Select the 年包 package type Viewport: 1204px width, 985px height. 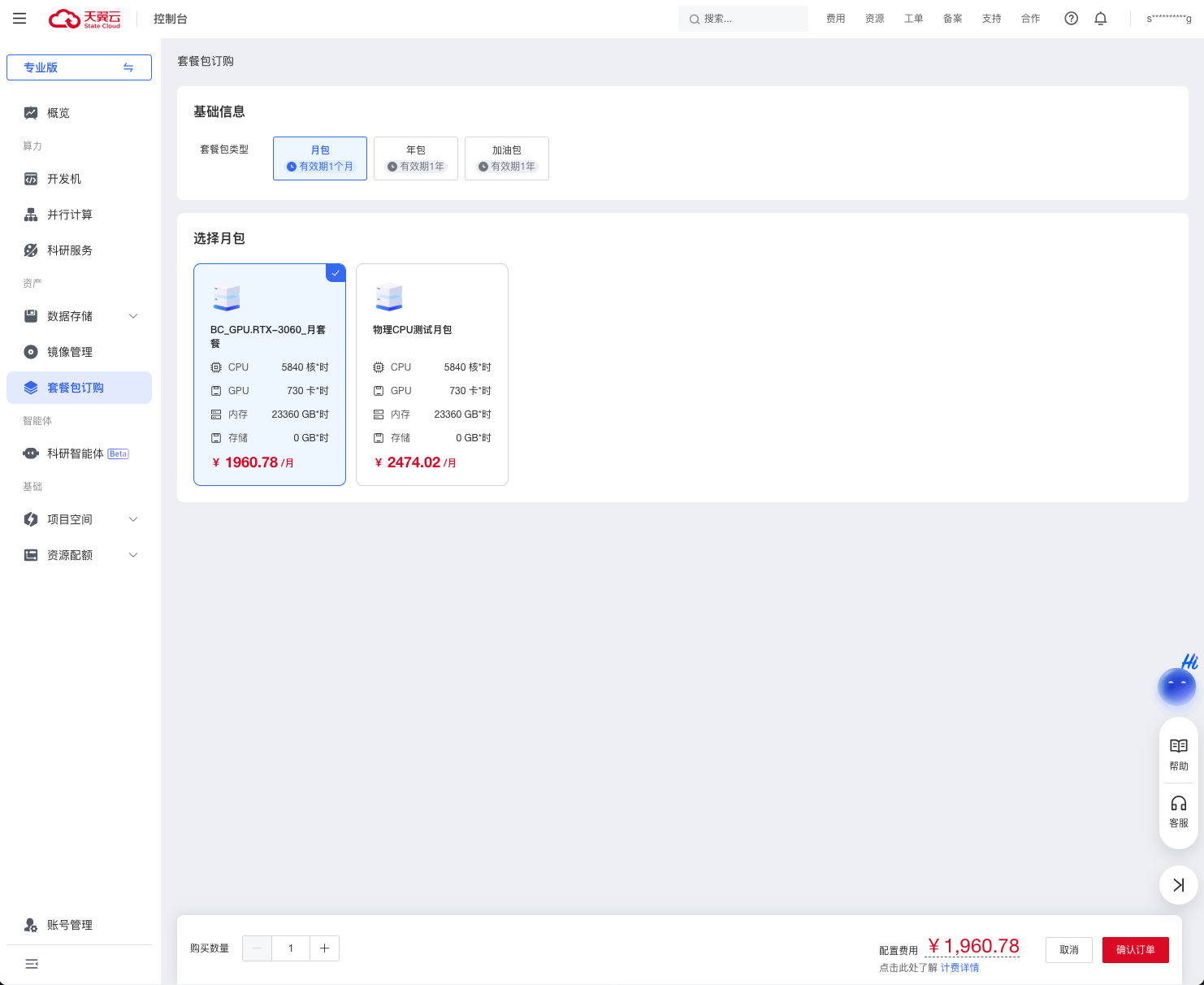pyautogui.click(x=416, y=158)
